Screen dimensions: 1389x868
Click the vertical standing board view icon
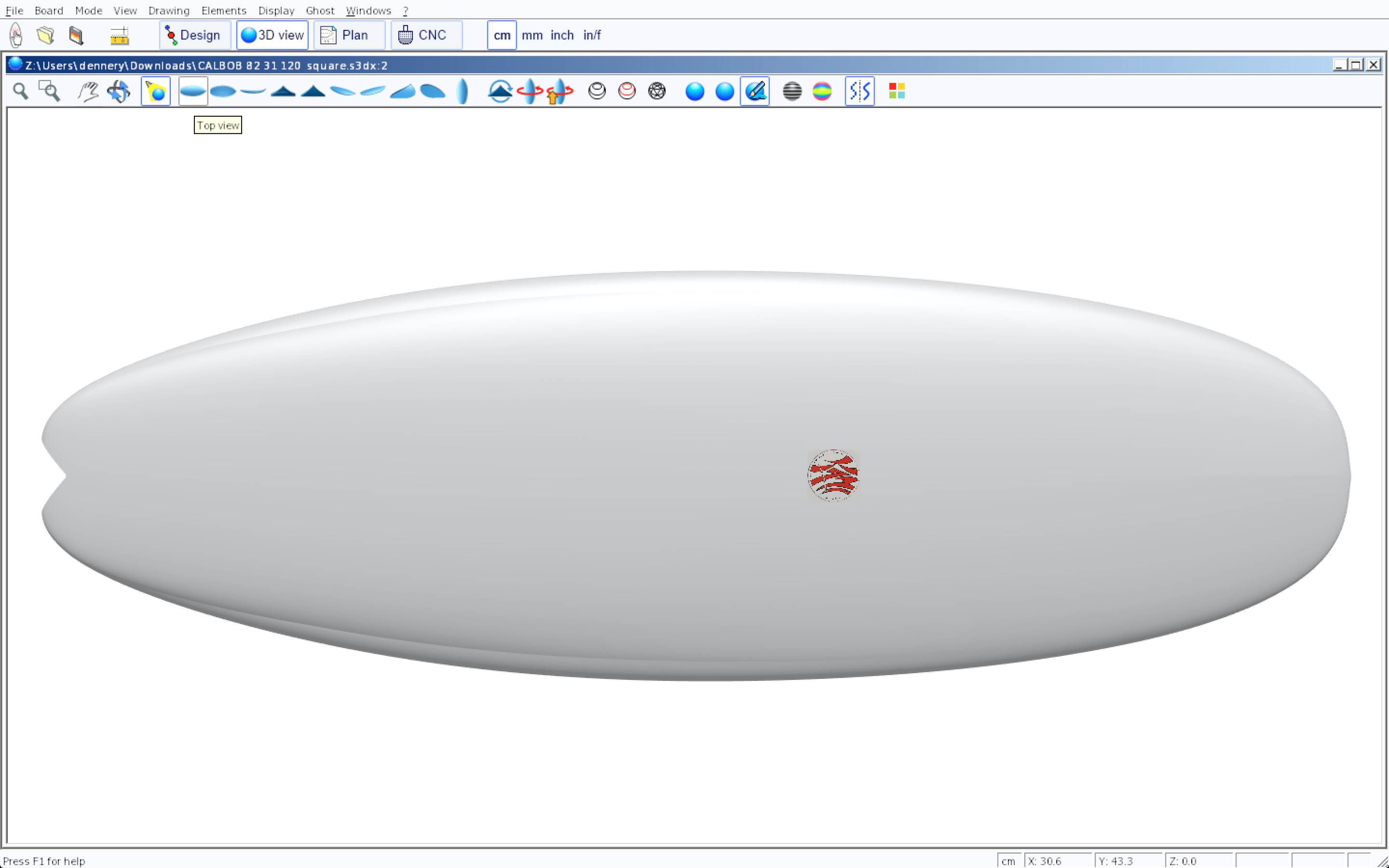(463, 91)
